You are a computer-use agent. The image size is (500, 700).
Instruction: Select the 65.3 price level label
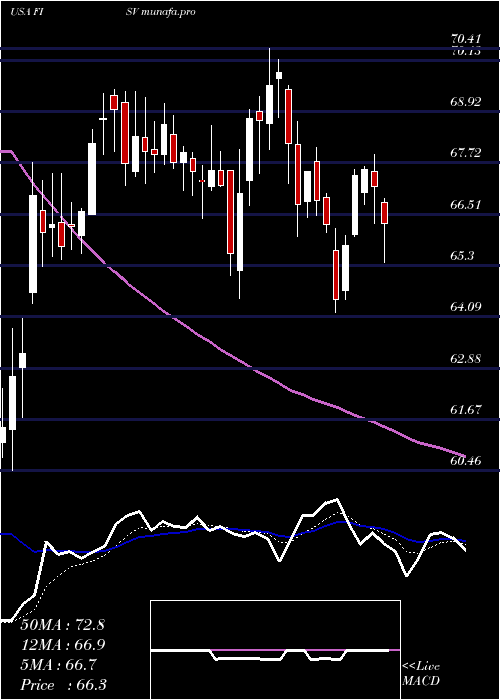(x=462, y=256)
